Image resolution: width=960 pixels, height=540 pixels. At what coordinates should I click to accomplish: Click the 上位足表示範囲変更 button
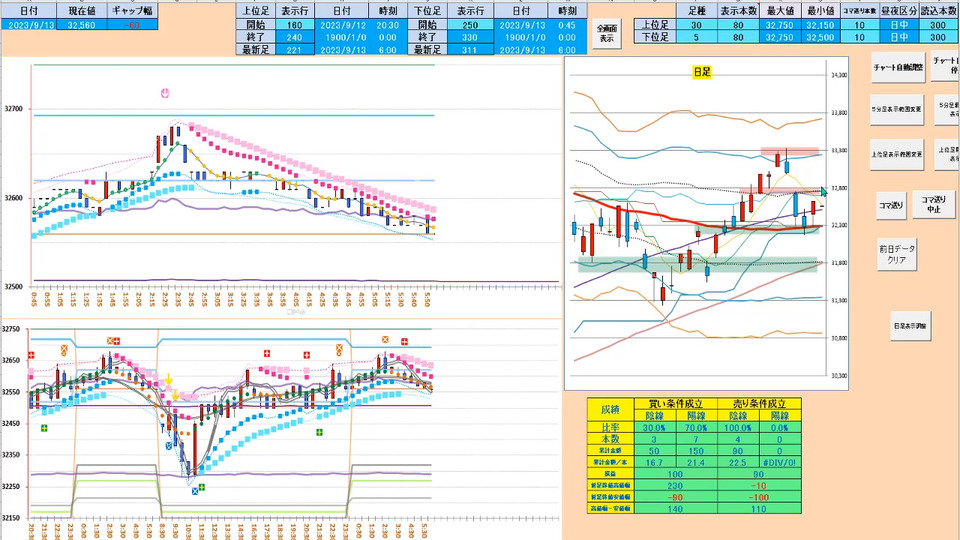897,155
